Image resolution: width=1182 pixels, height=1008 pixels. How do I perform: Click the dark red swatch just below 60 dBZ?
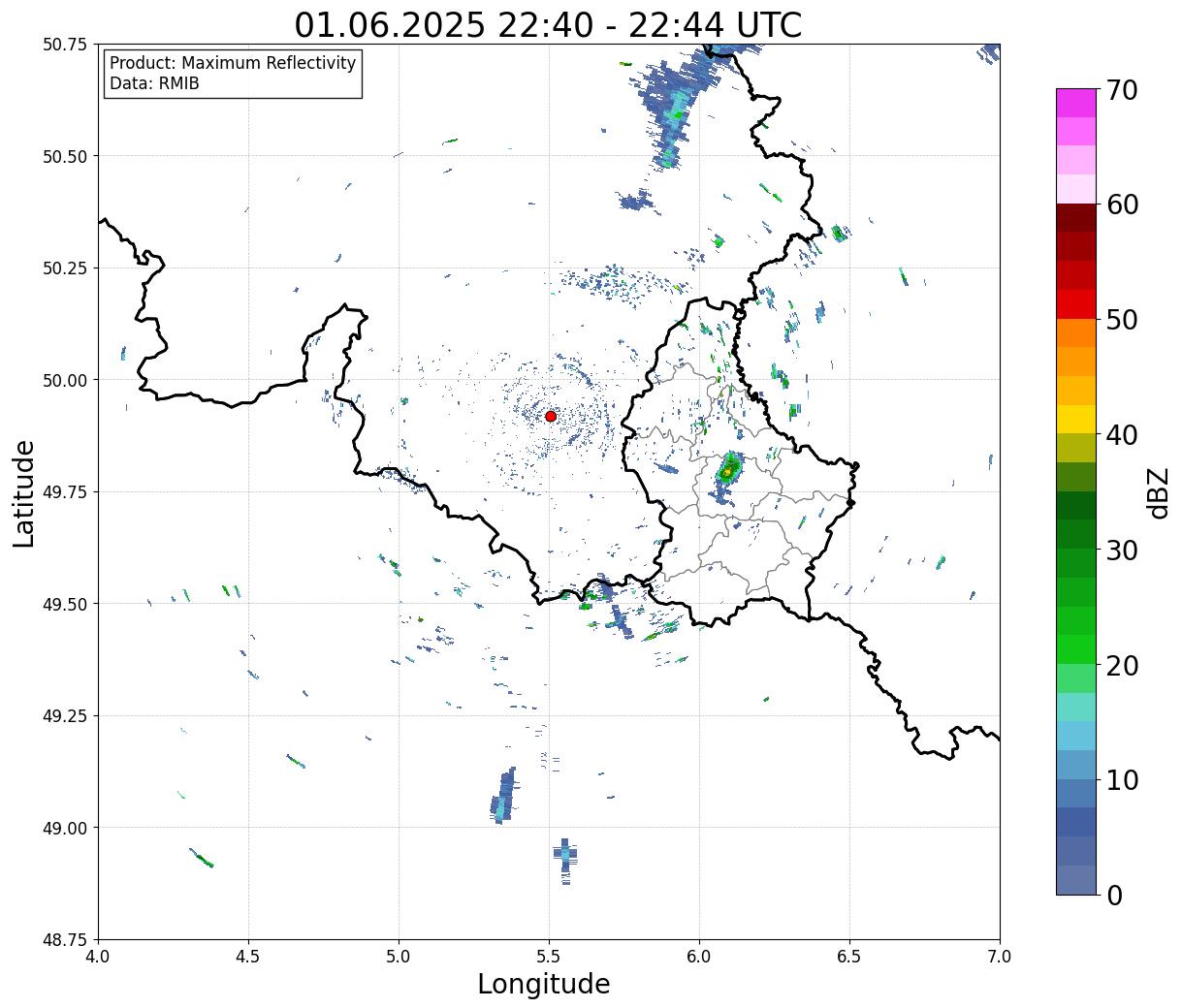point(1076,218)
